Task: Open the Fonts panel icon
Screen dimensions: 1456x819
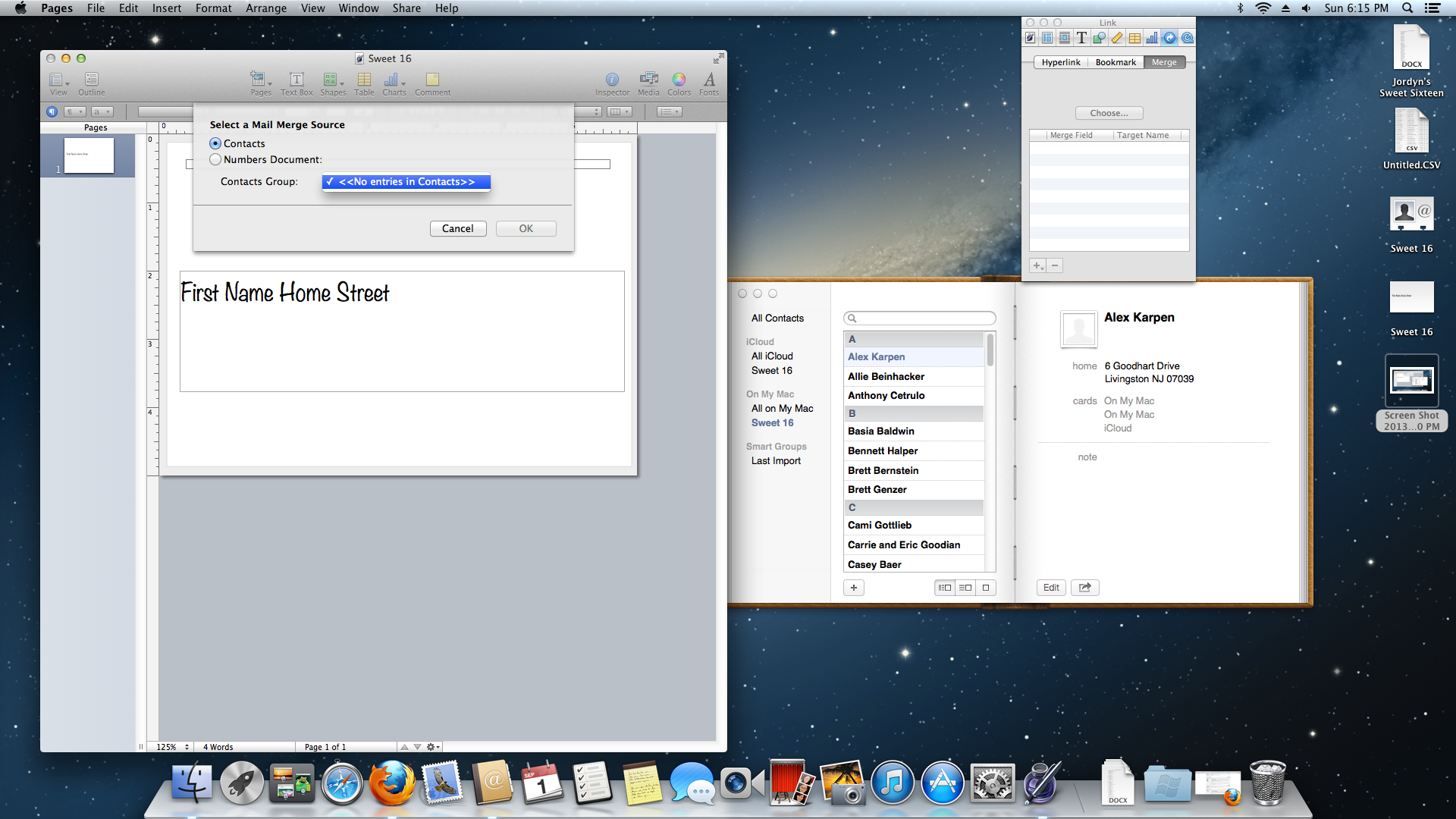Action: 709,83
